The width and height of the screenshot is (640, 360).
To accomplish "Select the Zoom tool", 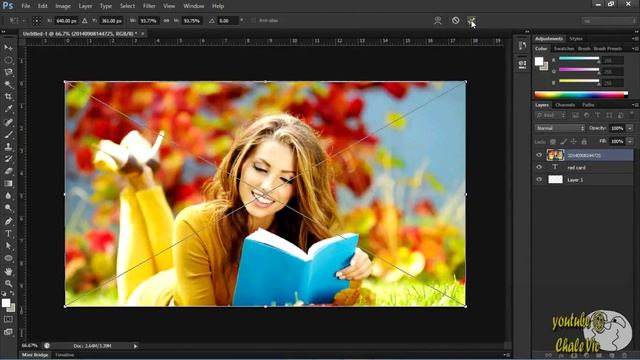I will (8, 284).
